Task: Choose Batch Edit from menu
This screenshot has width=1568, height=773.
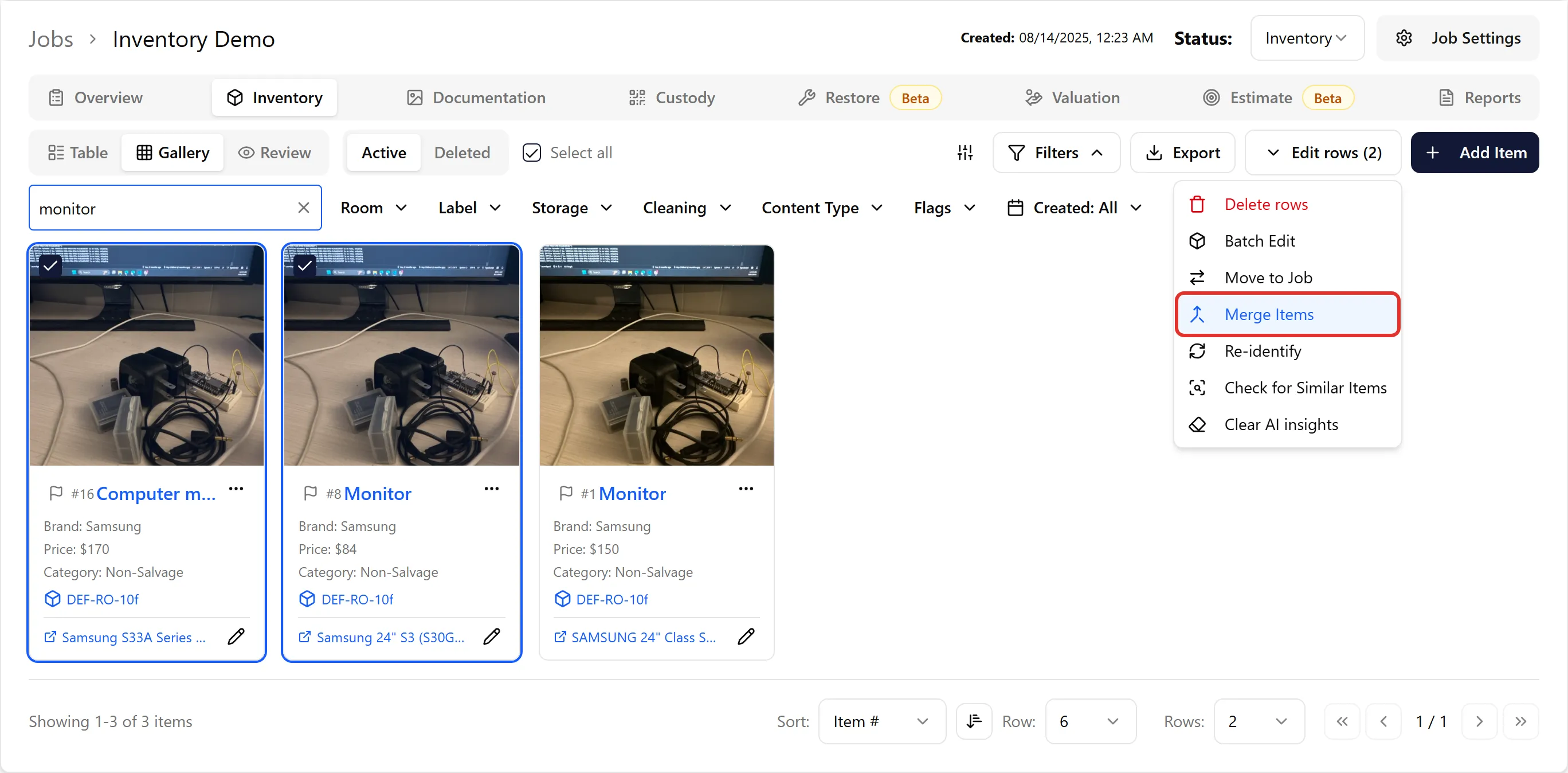Action: [x=1287, y=241]
